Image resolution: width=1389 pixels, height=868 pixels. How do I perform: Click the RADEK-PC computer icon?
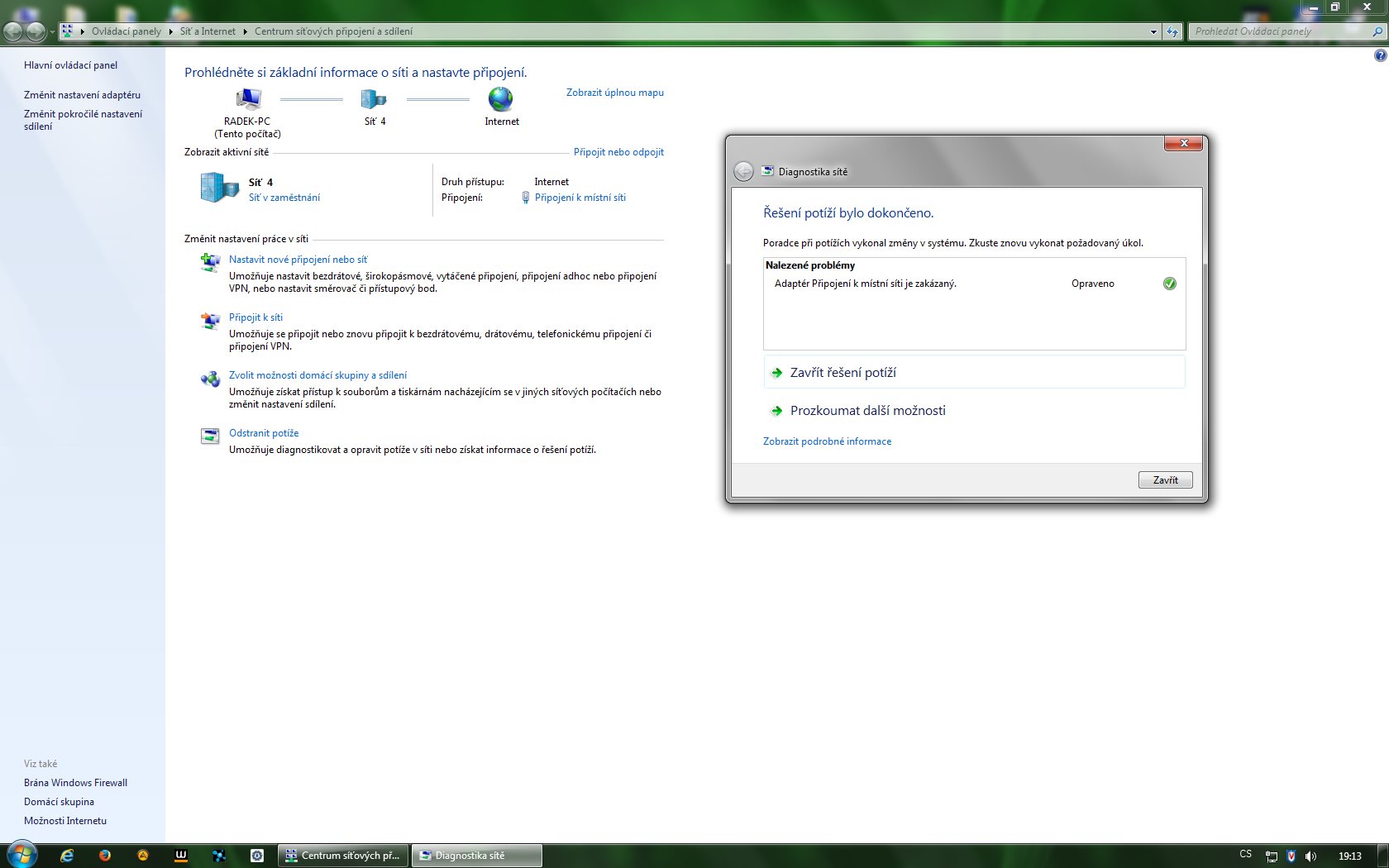[x=248, y=99]
